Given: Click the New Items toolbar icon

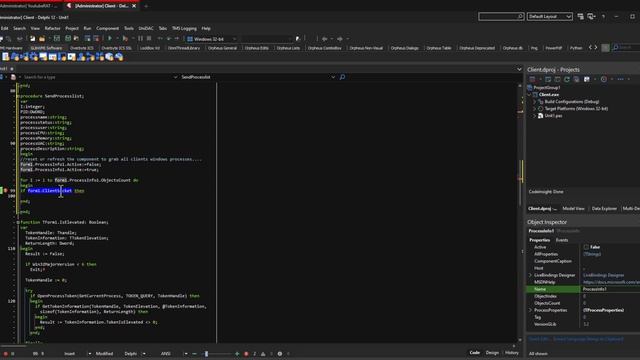Looking at the screenshot, I should (32, 38).
